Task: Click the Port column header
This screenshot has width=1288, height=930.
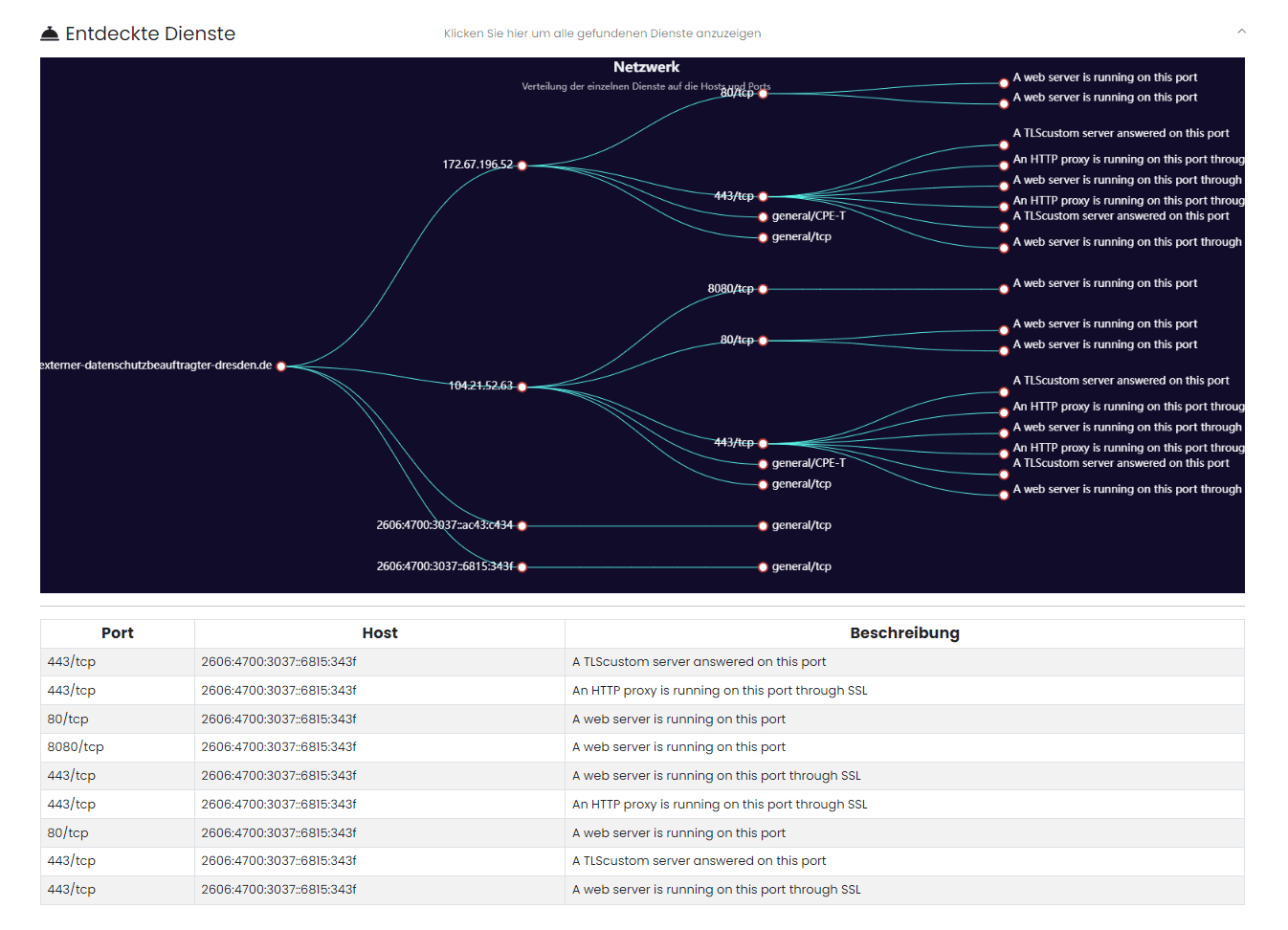Action: click(117, 633)
